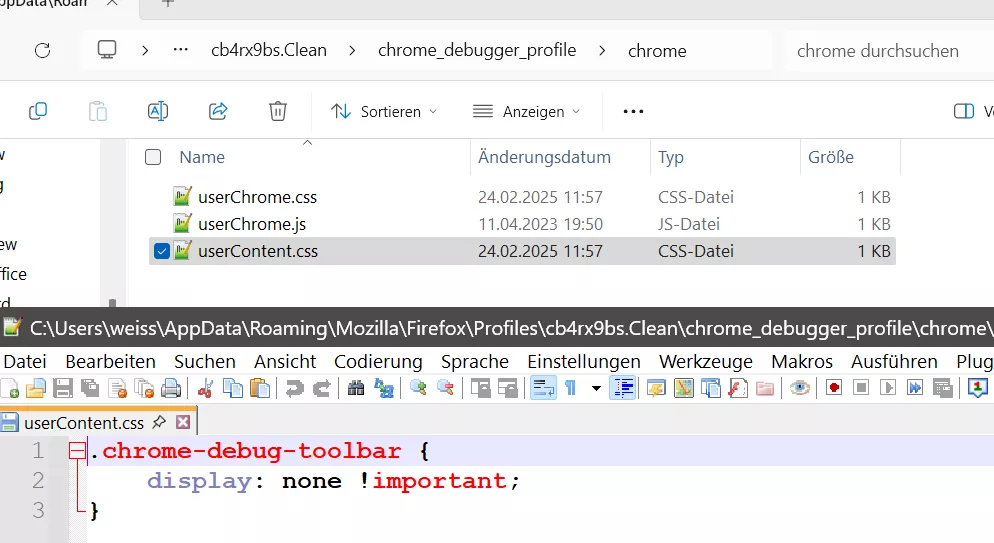994x543 pixels.
Task: Click chrome_debugger_profile breadcrumb segment
Action: click(x=477, y=50)
